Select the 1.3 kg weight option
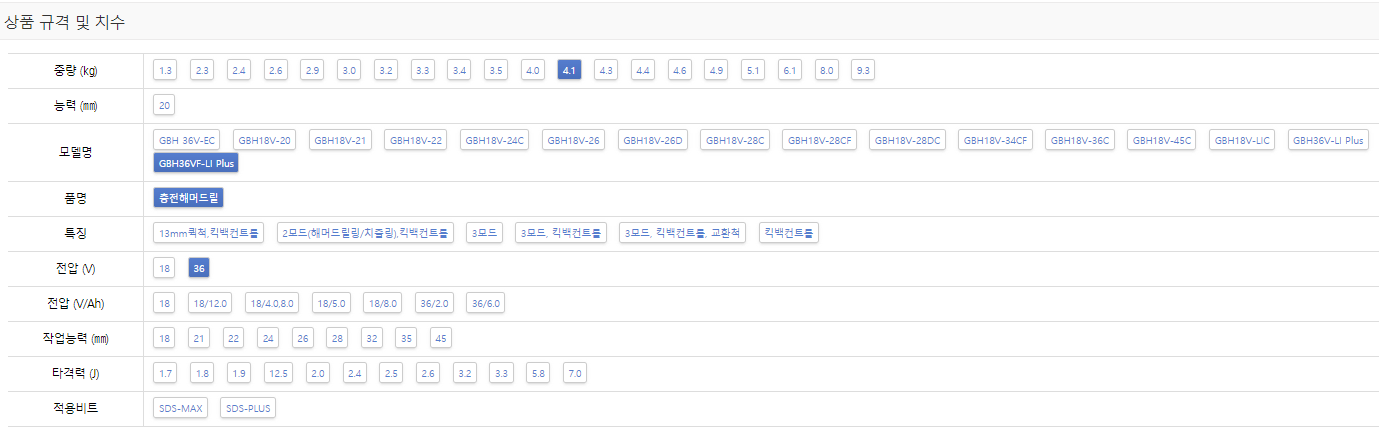This screenshot has width=1379, height=427. (166, 70)
